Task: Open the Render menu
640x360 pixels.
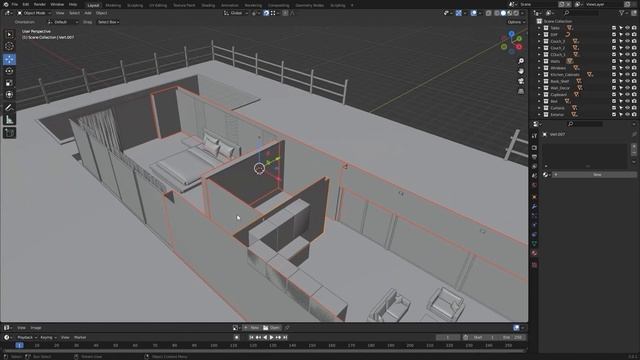Action: tap(40, 4)
